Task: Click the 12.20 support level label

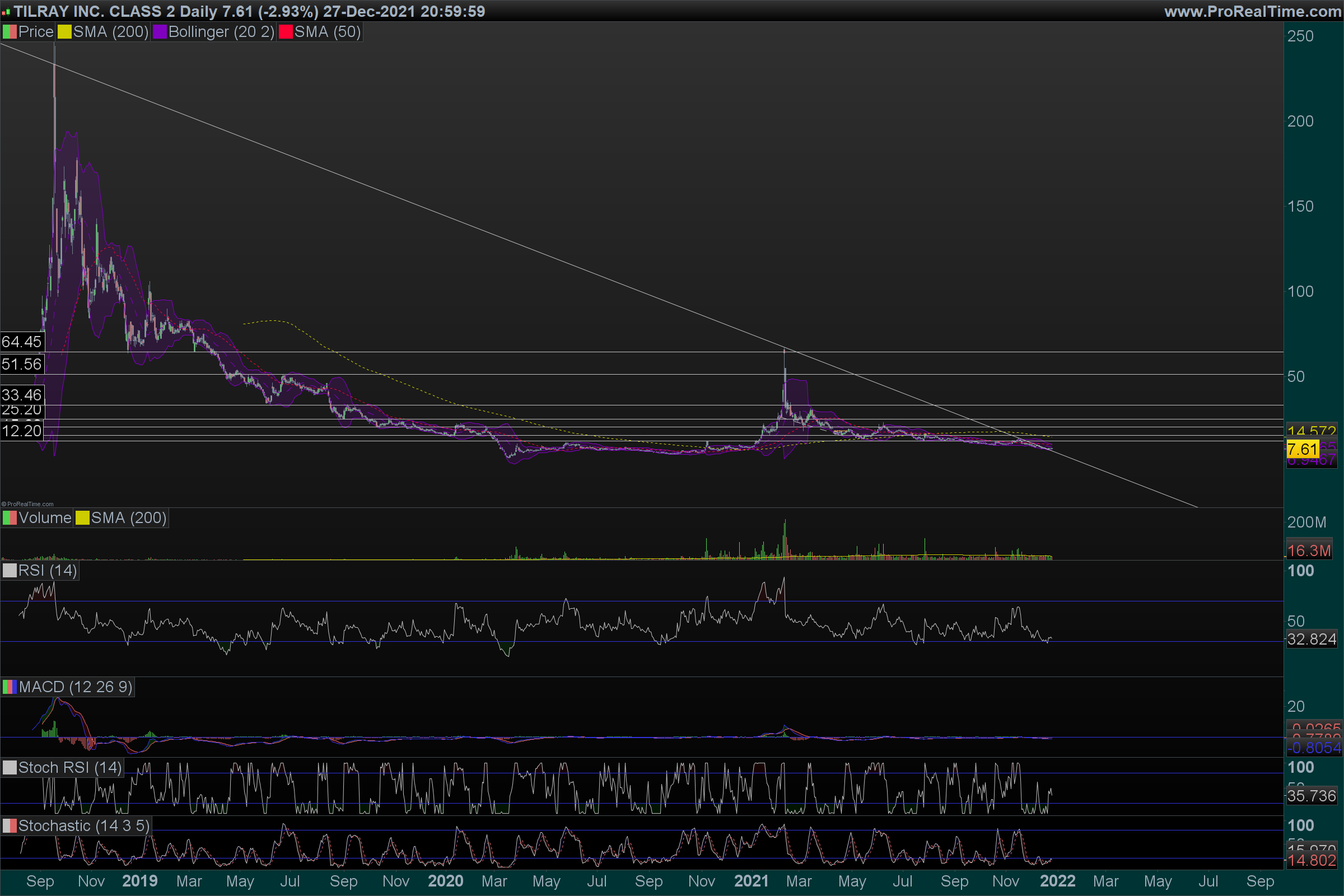Action: pyautogui.click(x=22, y=431)
